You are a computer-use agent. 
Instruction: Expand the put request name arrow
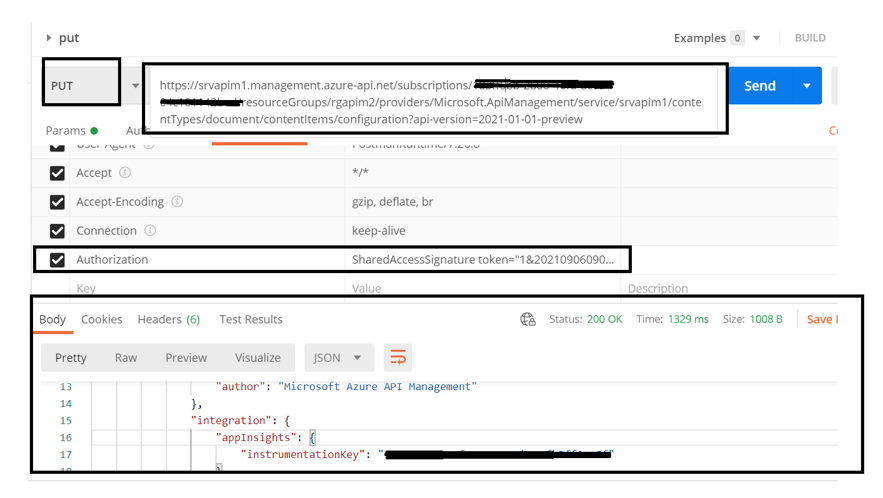pos(49,38)
